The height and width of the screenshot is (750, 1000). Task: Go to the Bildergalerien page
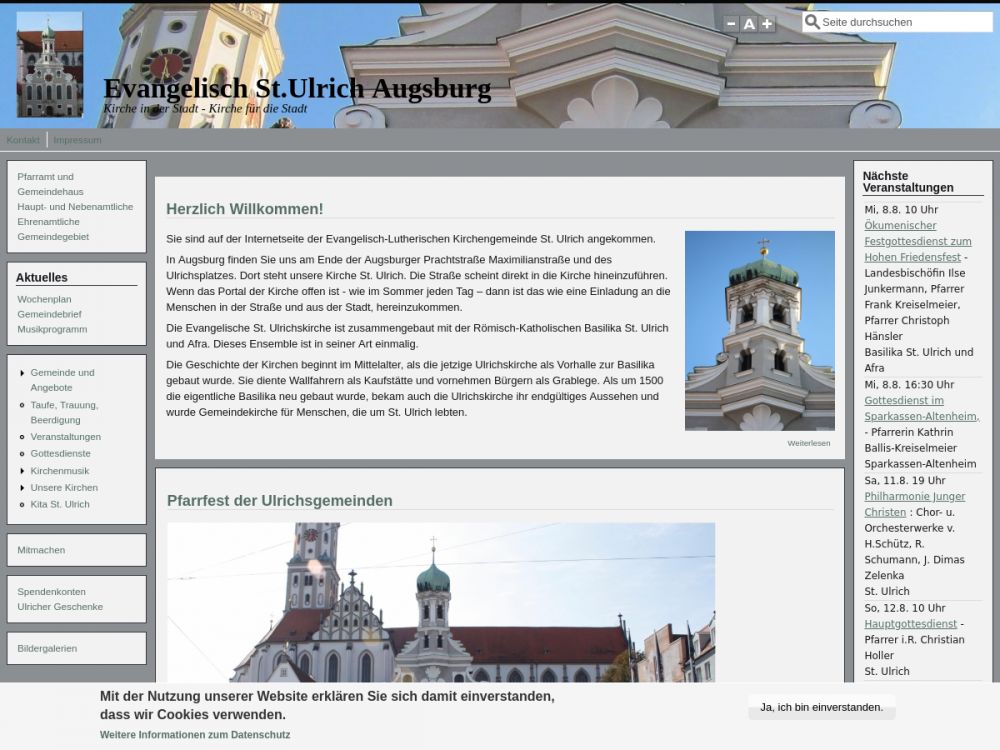47,648
